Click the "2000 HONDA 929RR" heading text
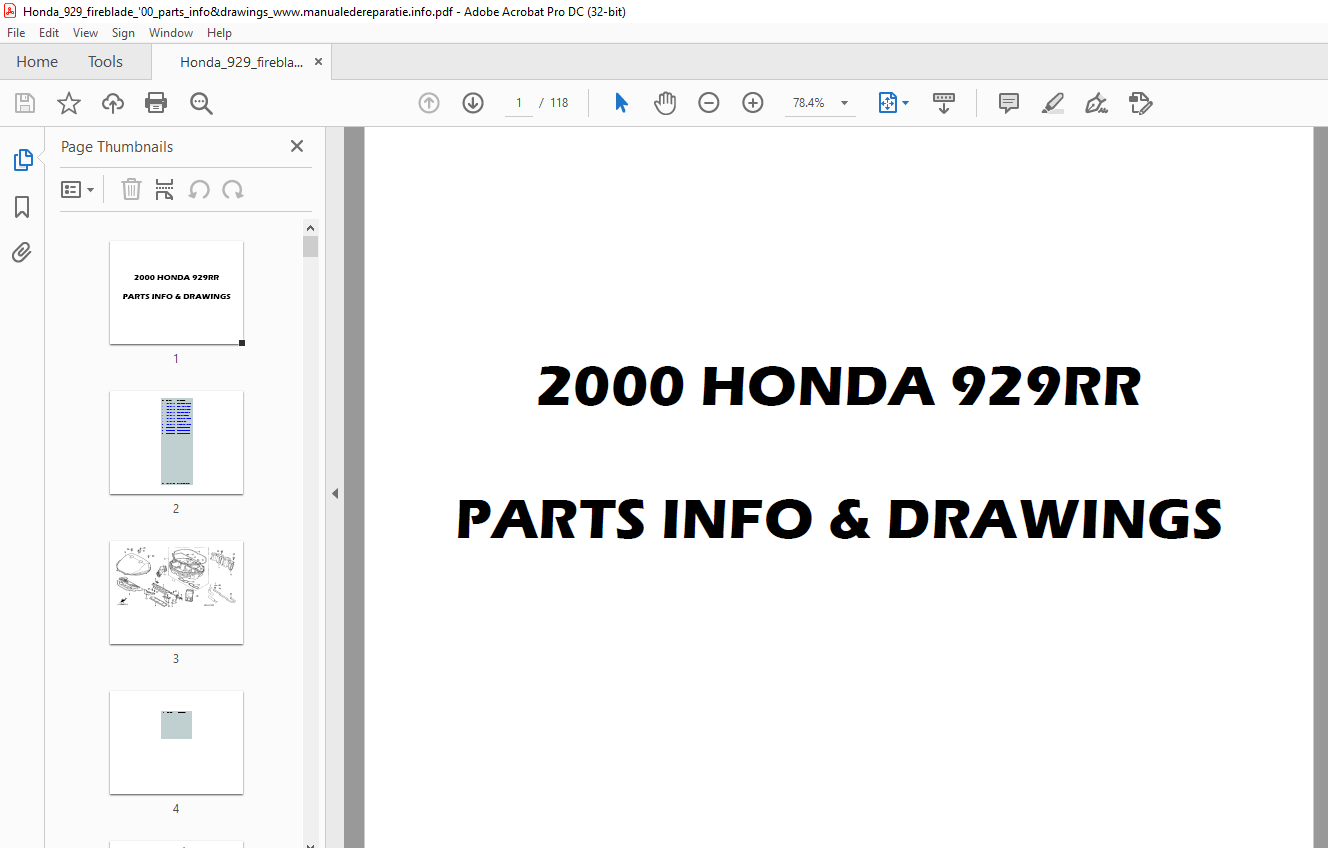The height and width of the screenshot is (848, 1328). (x=839, y=387)
